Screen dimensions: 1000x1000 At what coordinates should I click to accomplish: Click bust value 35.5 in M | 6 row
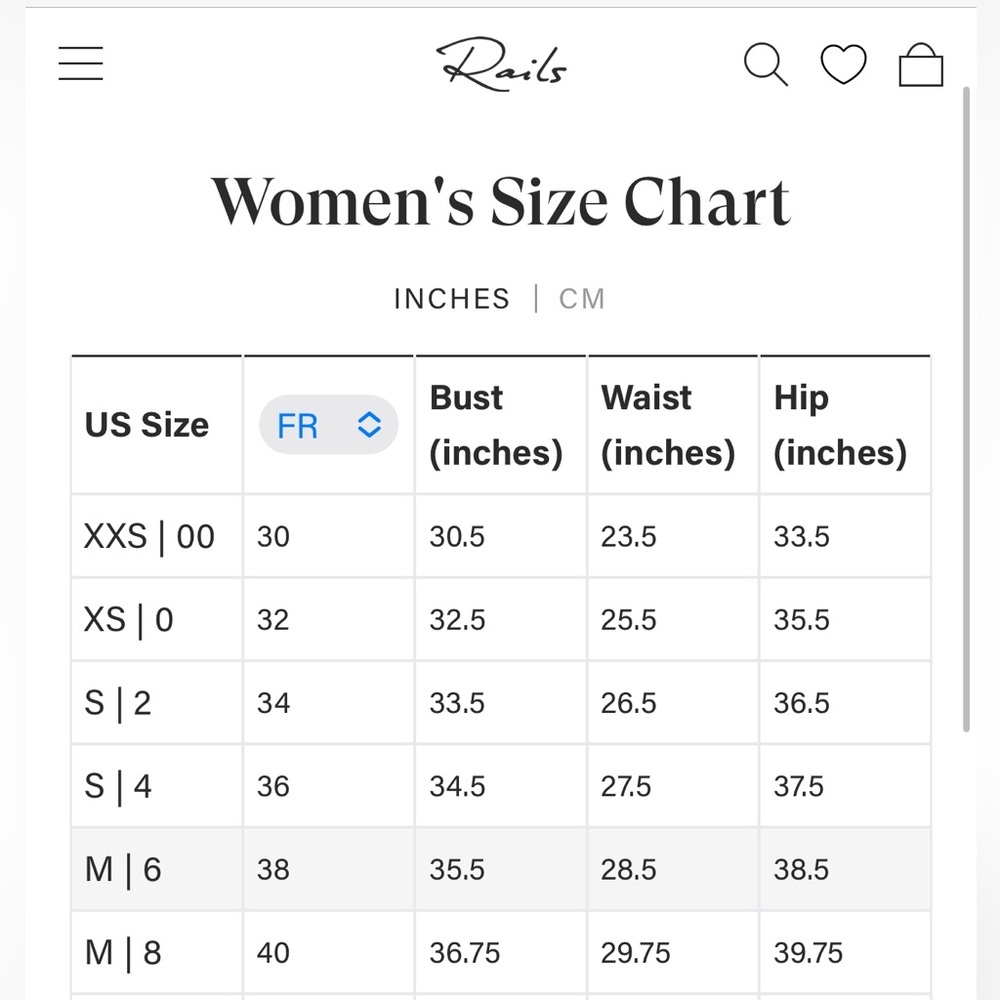pos(457,870)
